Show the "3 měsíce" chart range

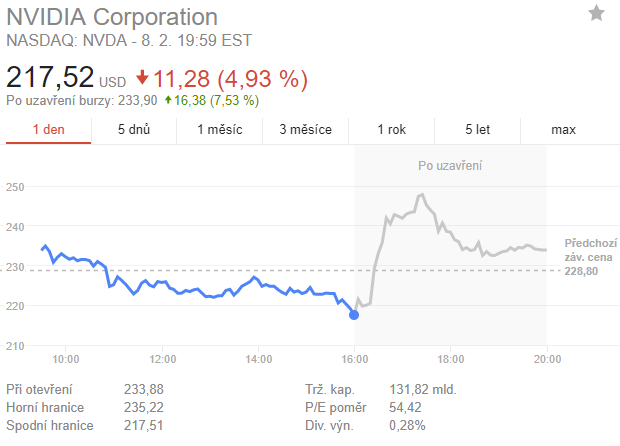304,130
